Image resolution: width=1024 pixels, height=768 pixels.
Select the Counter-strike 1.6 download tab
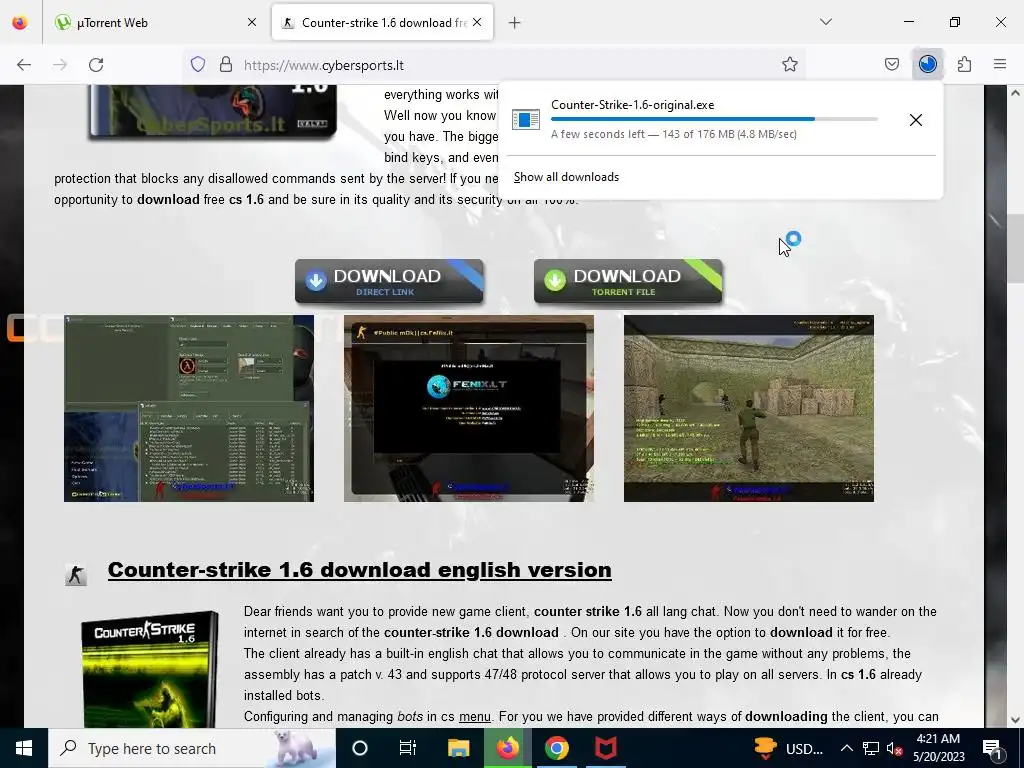(x=382, y=22)
